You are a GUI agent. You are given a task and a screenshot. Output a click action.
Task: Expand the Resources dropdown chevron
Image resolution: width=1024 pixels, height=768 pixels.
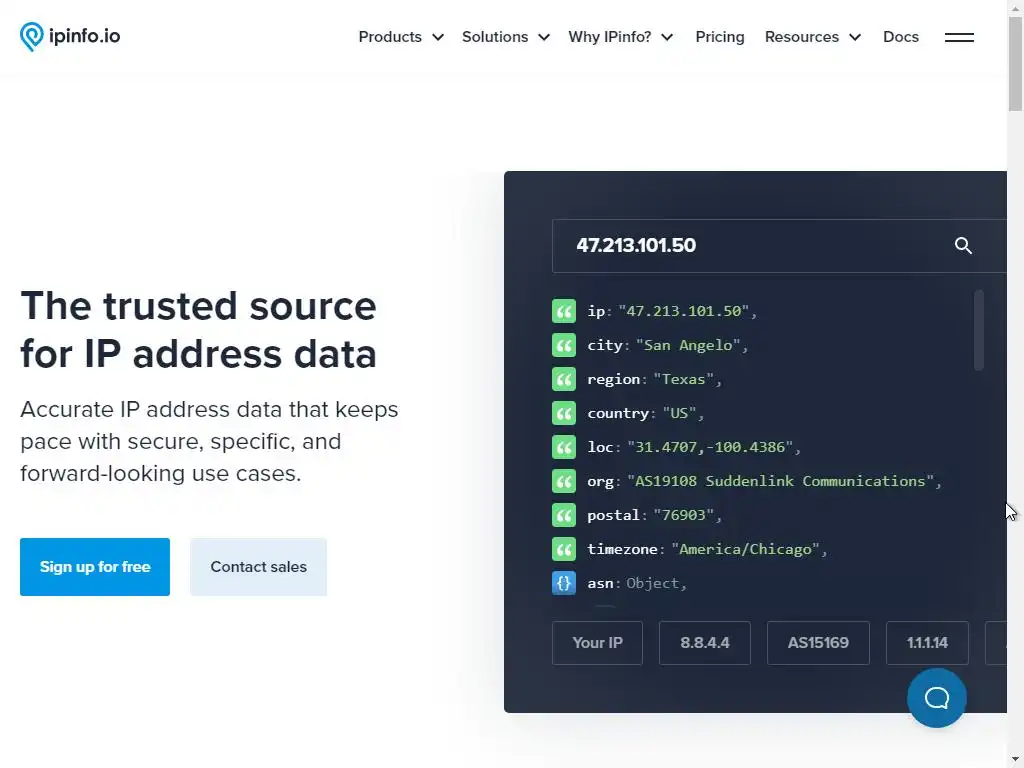855,37
